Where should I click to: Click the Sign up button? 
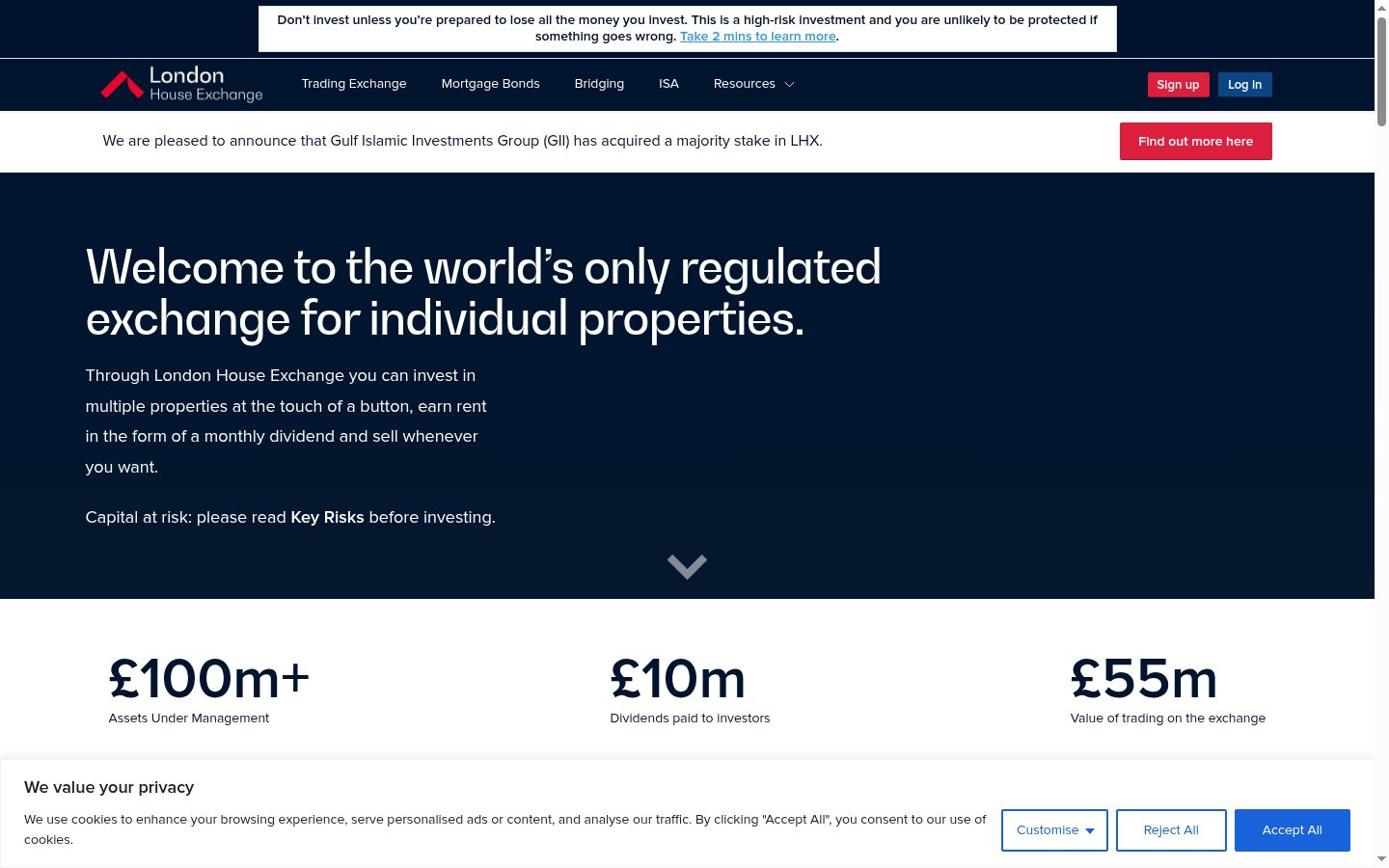click(1178, 85)
